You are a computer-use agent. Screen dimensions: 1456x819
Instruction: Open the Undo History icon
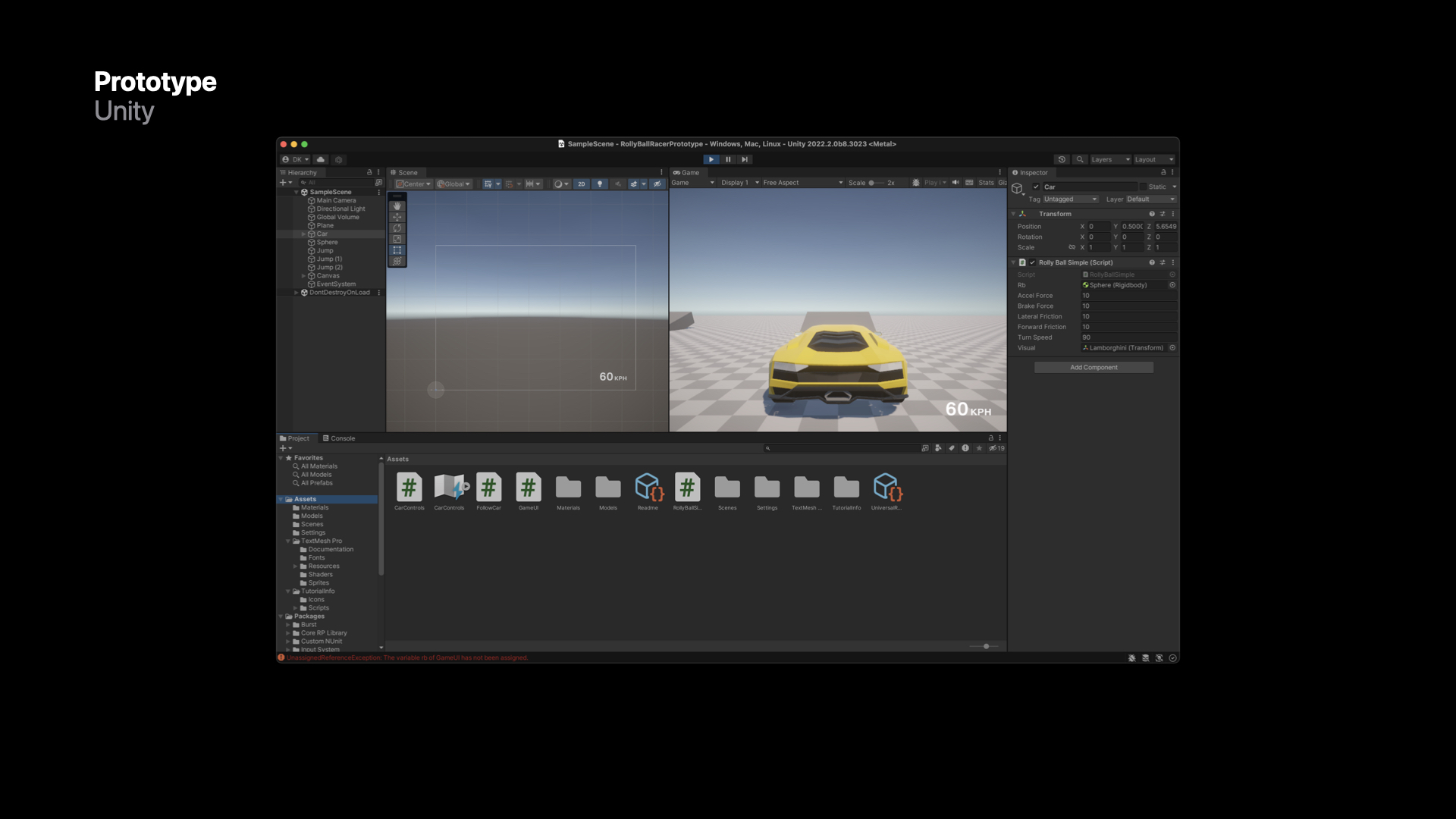[1062, 159]
